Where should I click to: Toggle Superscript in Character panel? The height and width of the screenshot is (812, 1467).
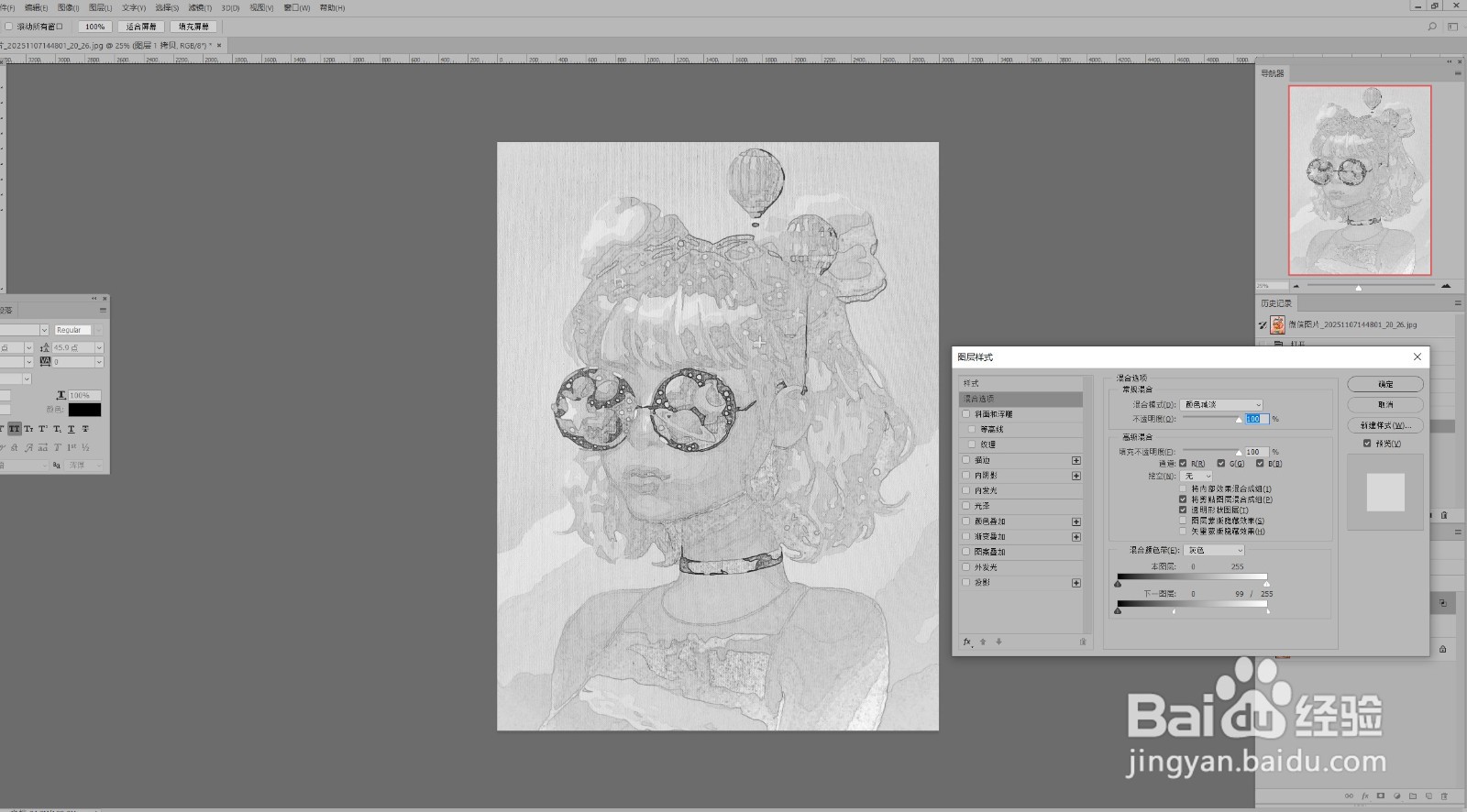coord(42,429)
